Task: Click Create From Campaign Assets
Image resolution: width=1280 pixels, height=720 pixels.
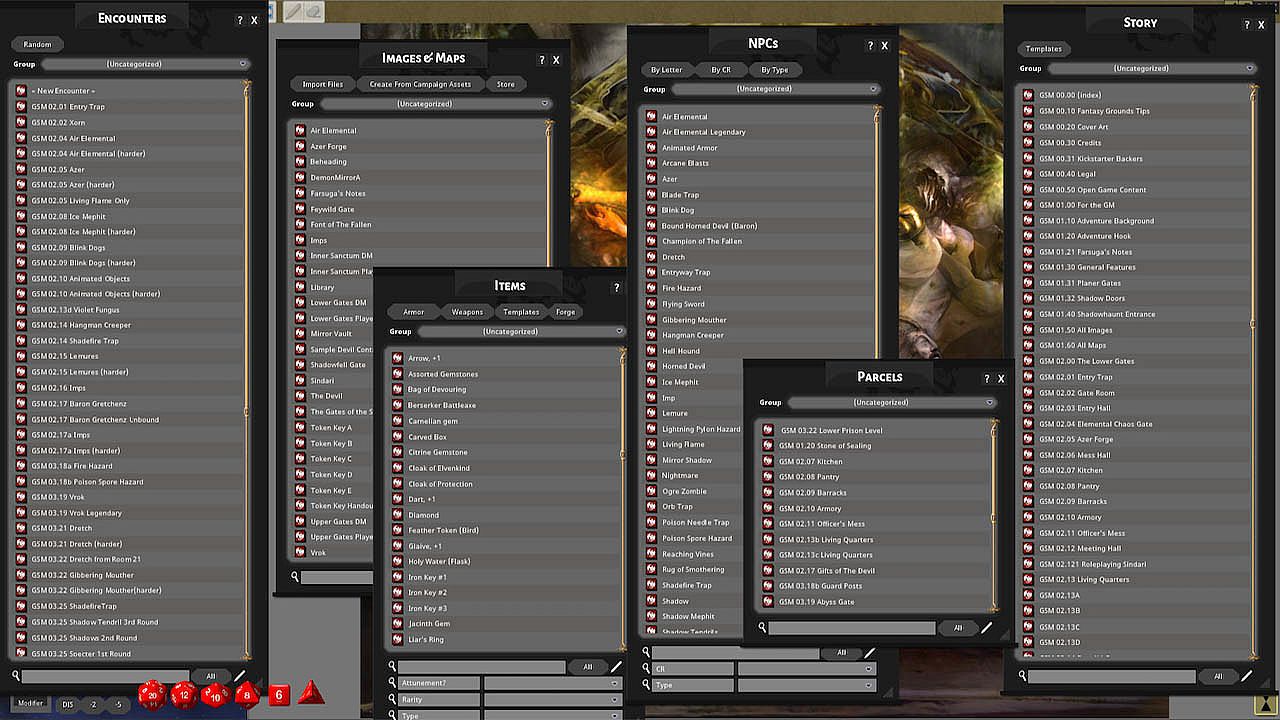Action: 420,84
